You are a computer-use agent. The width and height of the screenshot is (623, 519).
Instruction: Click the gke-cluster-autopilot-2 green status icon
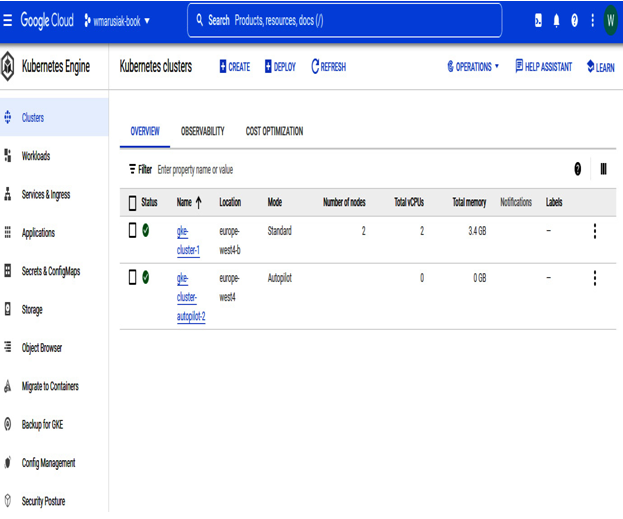pyautogui.click(x=145, y=277)
